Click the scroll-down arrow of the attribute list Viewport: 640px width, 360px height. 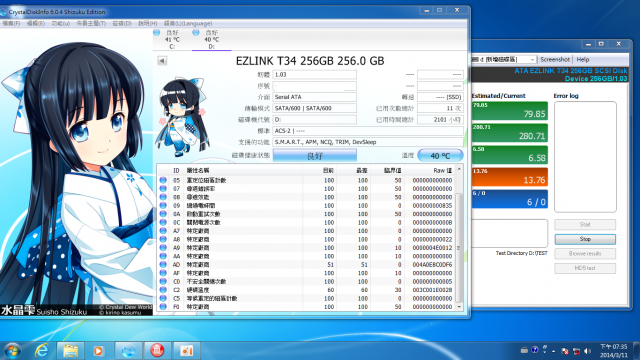click(x=459, y=307)
